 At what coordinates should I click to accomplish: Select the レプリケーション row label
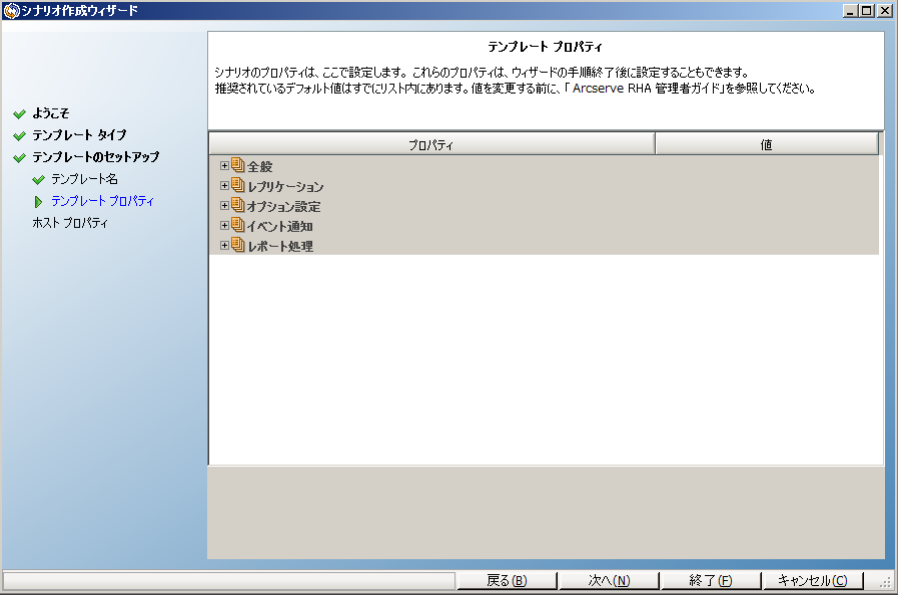285,187
